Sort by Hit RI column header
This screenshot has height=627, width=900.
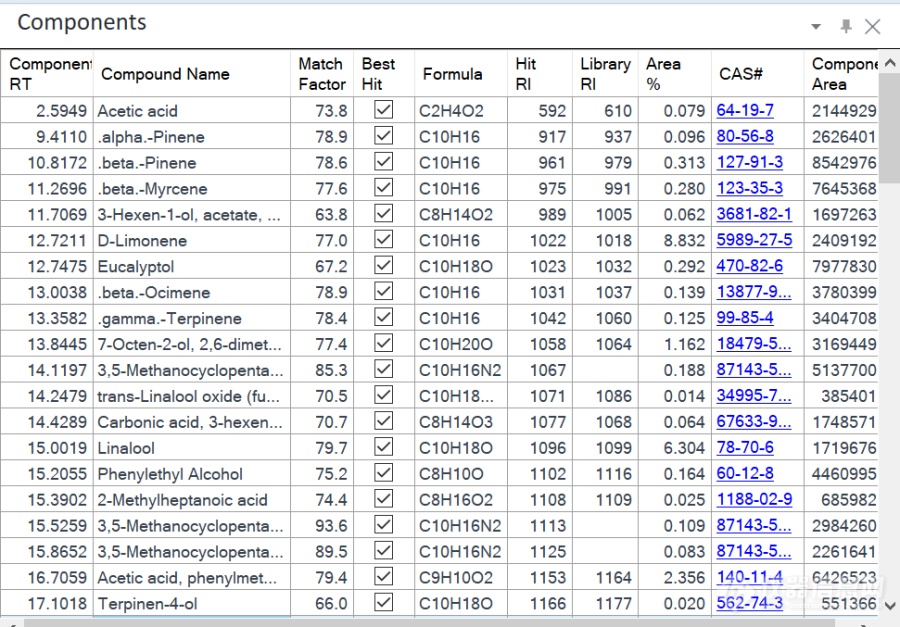[x=540, y=73]
